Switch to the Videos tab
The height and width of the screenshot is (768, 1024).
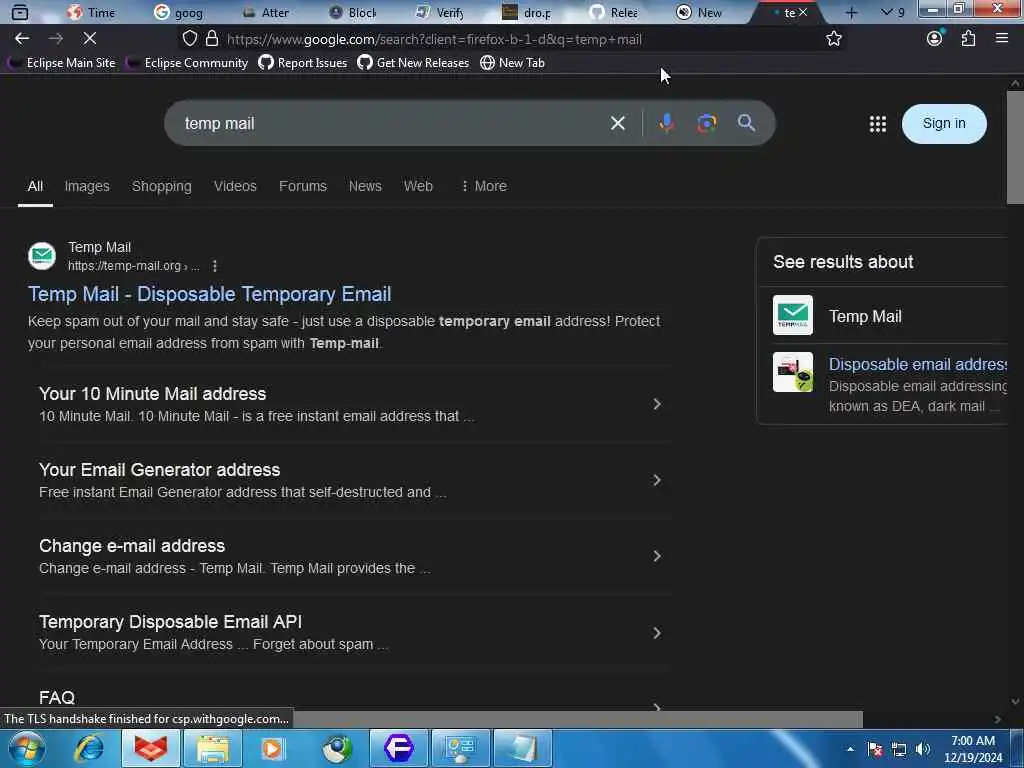(x=235, y=186)
